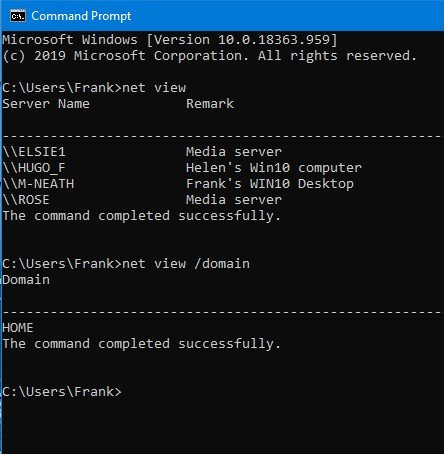Click the \\HUGO_F server entry

[x=34, y=168]
